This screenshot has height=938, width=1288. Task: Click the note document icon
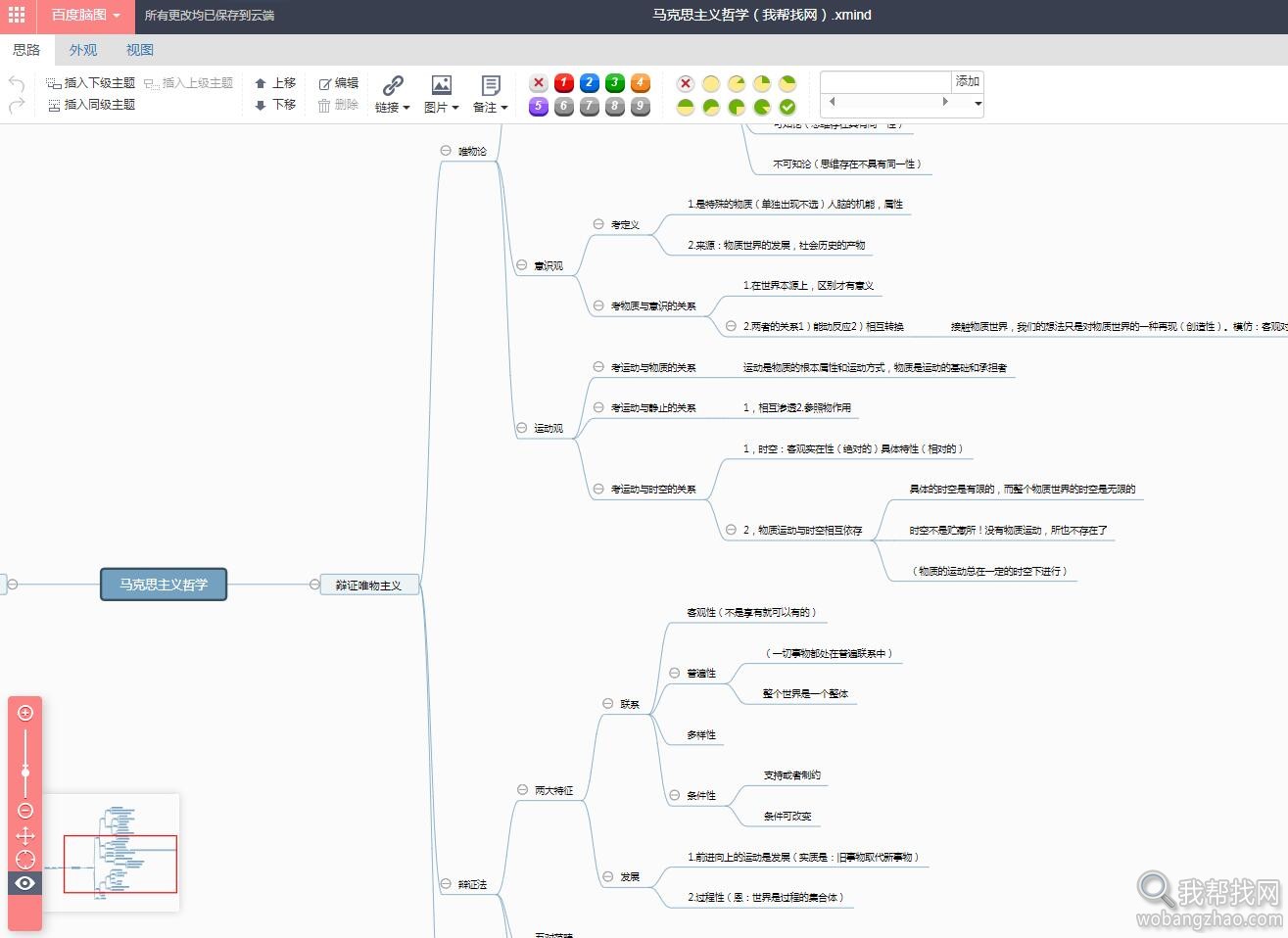[x=491, y=85]
